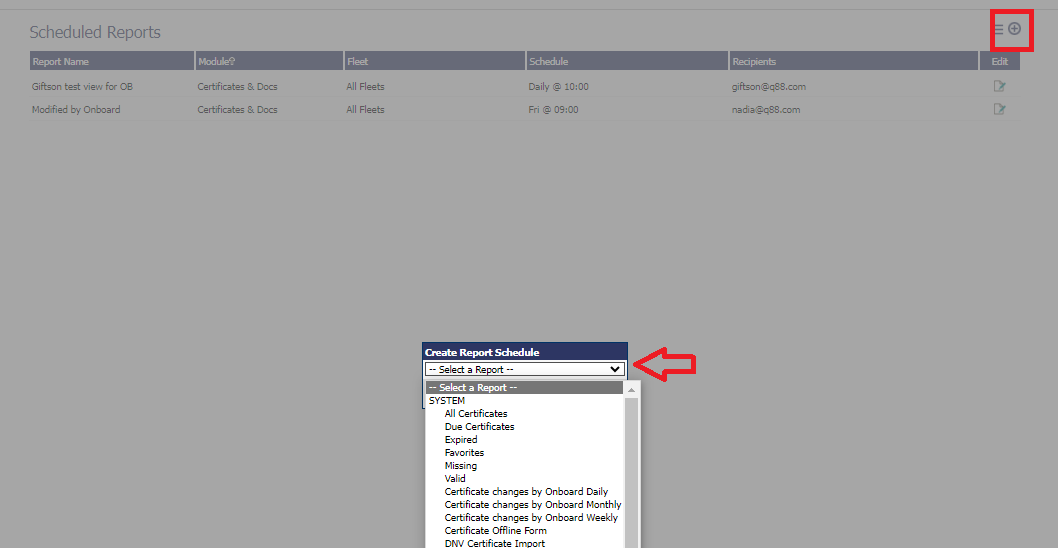
Task: Click 'Daily @ 10:00' schedule cell
Action: [559, 86]
